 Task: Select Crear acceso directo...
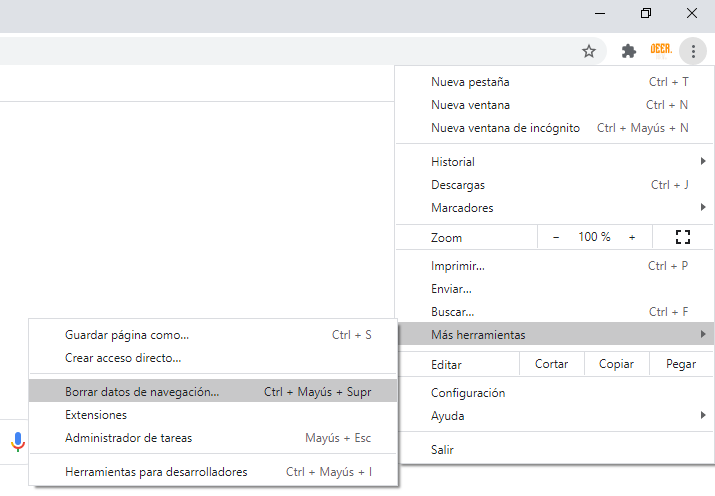tap(213, 358)
